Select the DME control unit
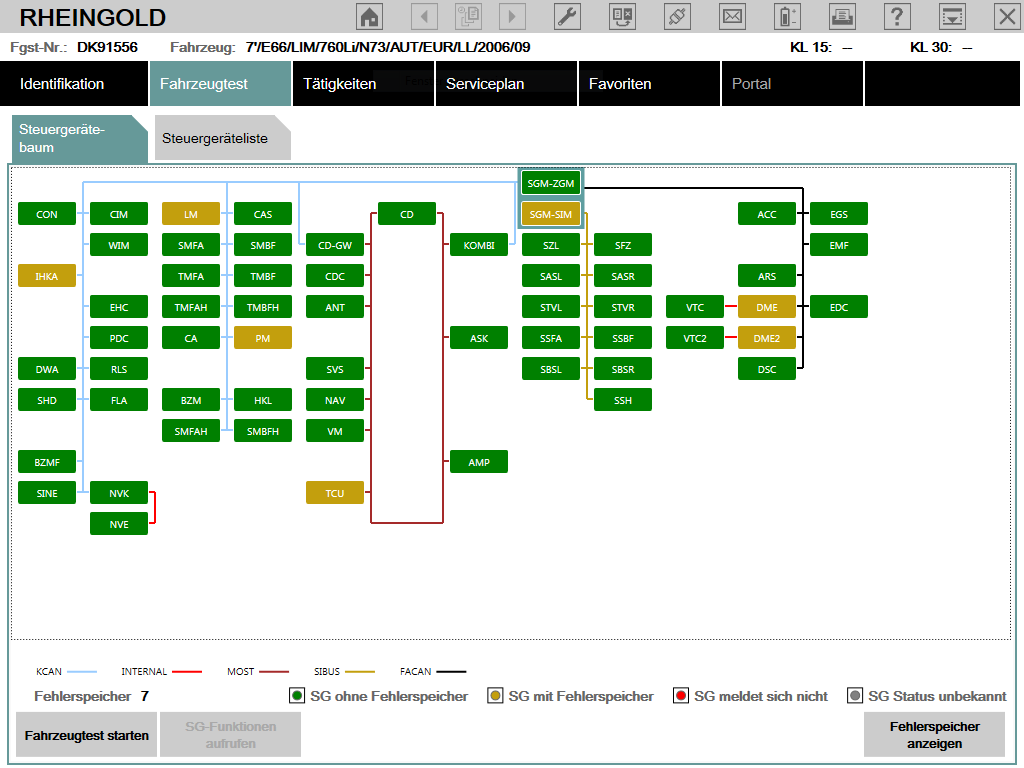 click(x=767, y=307)
